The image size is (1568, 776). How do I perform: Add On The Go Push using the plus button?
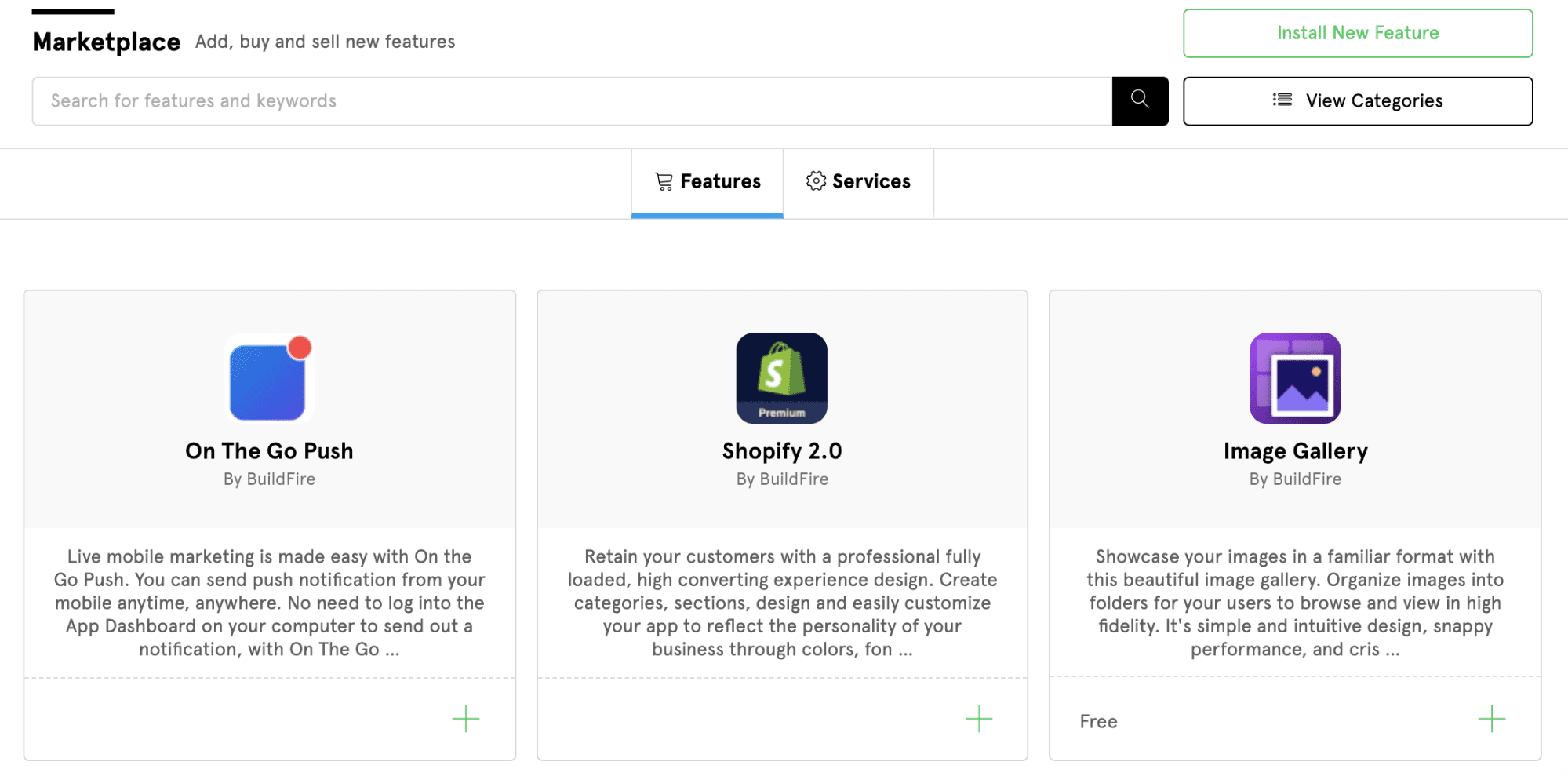[x=465, y=719]
